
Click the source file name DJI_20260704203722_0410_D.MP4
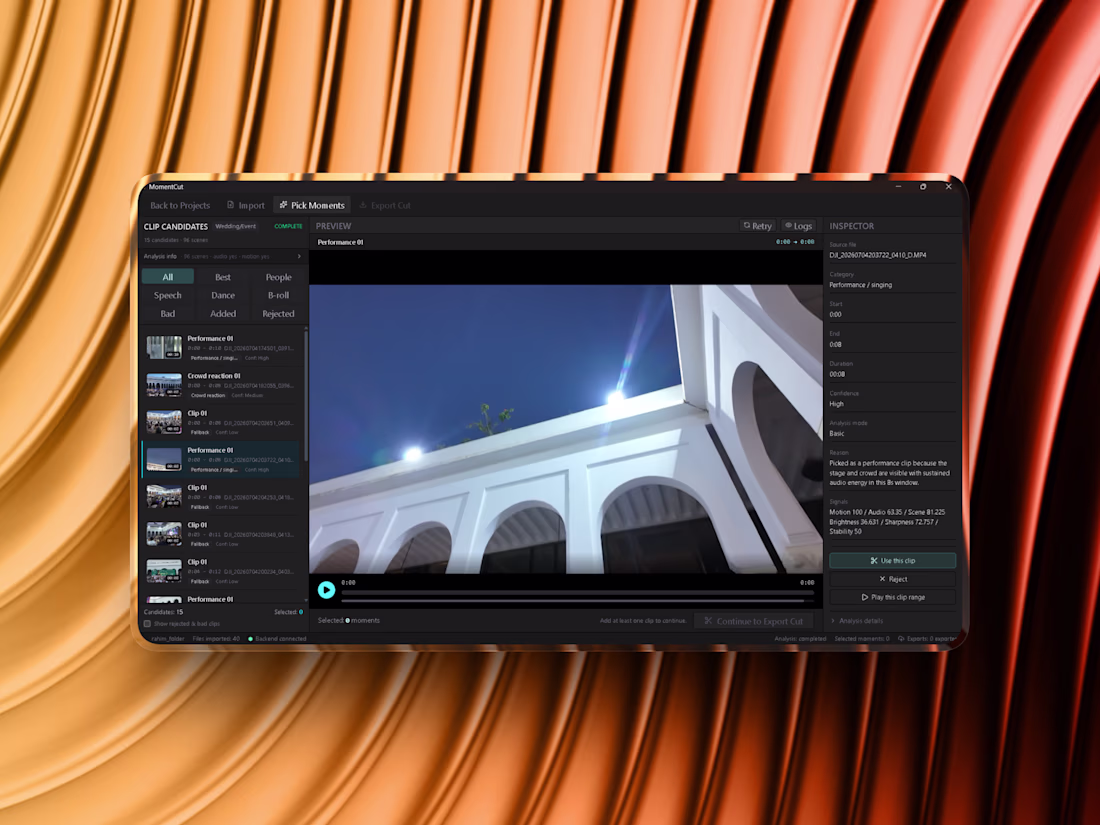[x=878, y=255]
